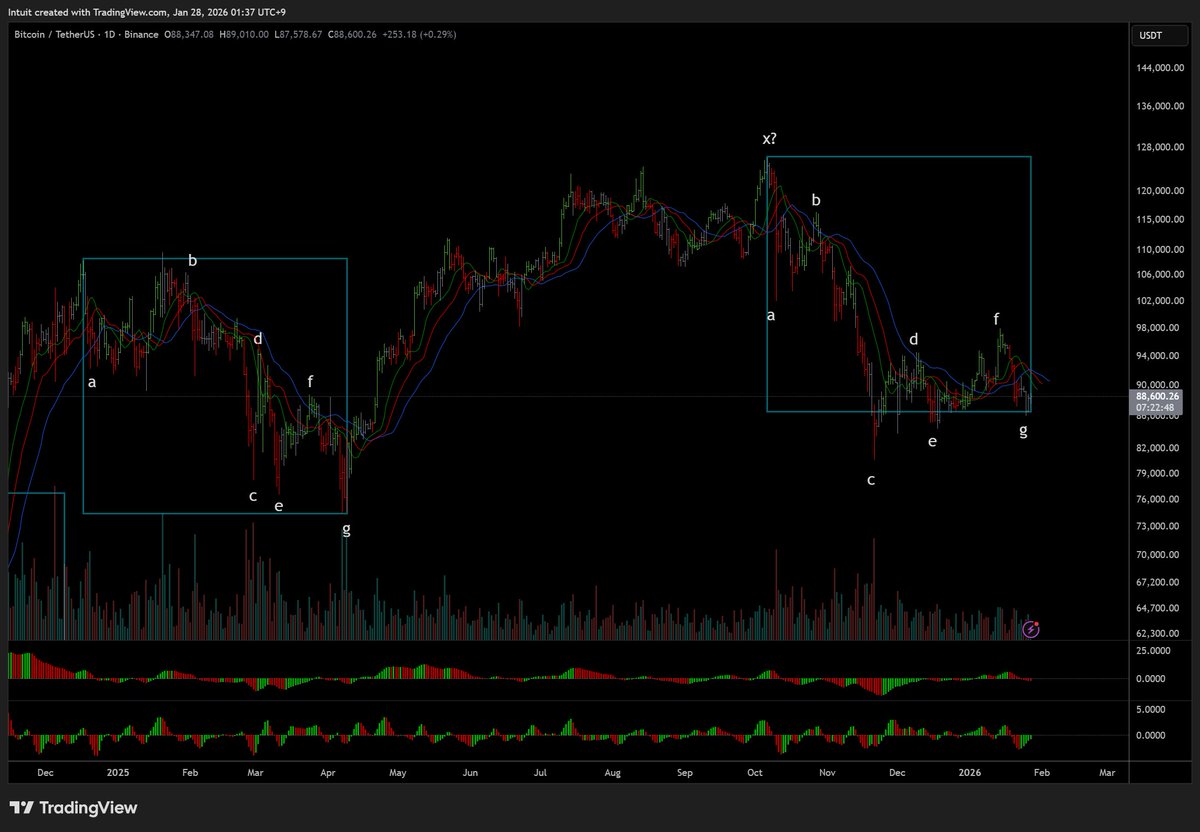
Task: Click the 2025 year label on time axis
Action: point(118,773)
